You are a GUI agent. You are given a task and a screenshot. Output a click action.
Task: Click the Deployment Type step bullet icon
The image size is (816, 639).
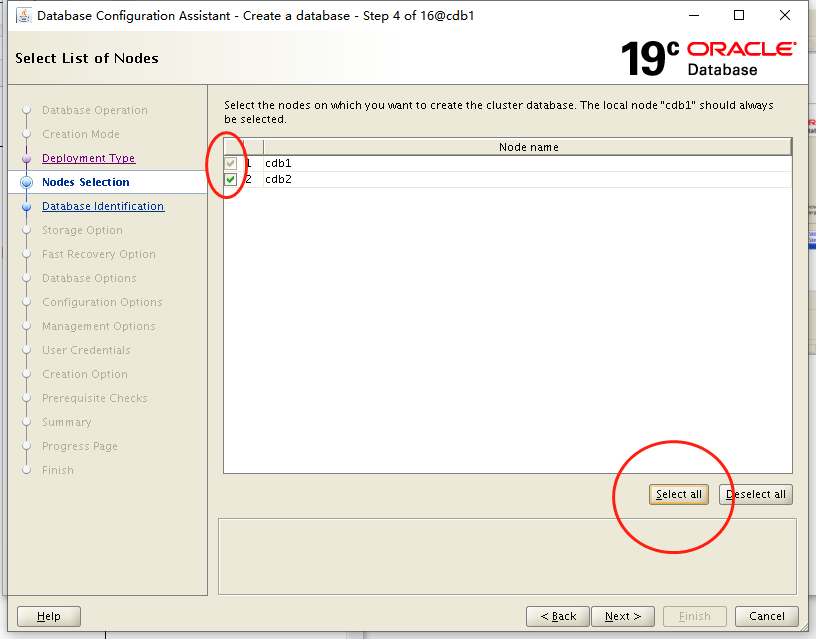(27, 158)
